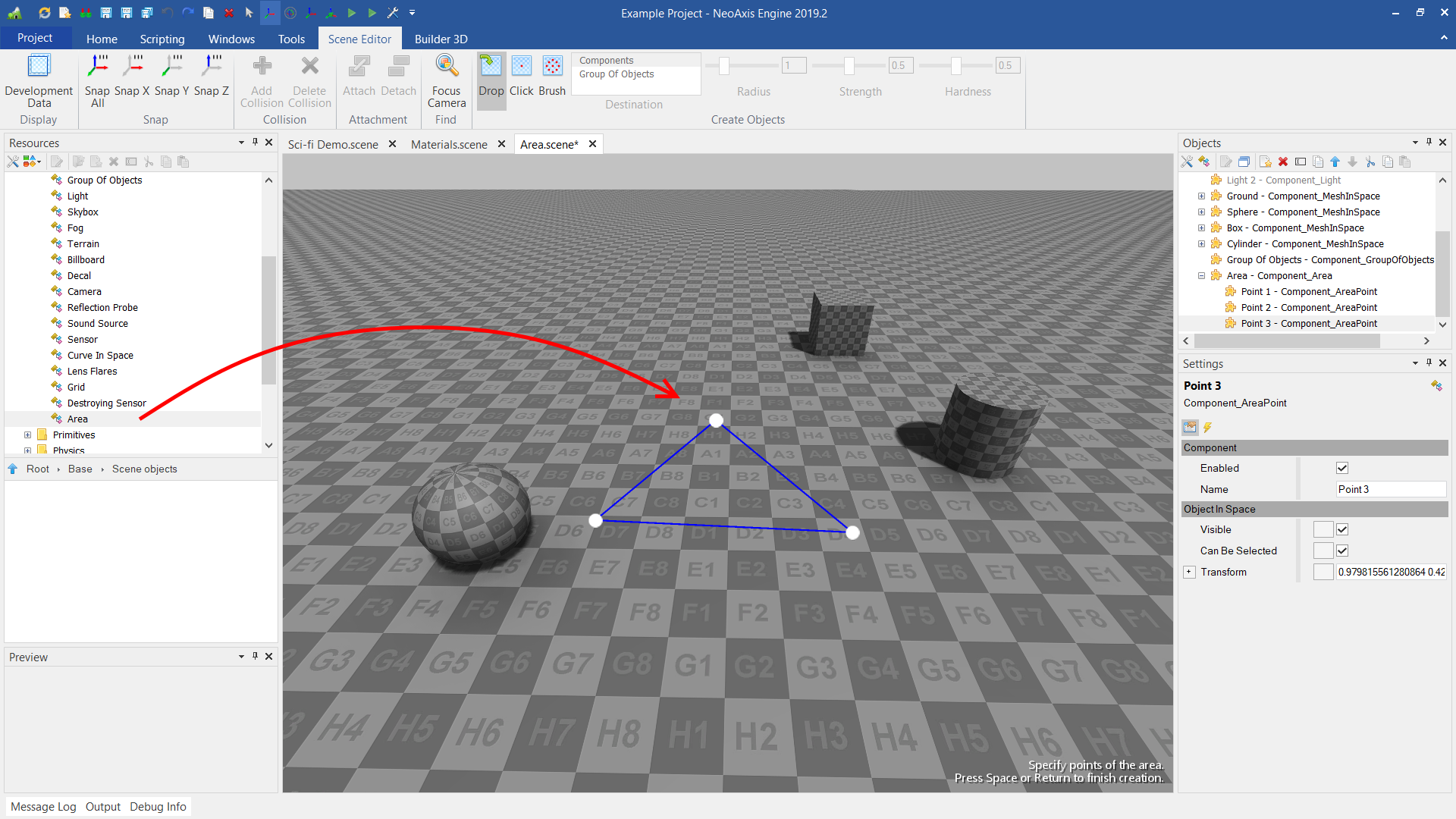The height and width of the screenshot is (819, 1456).
Task: Navigate to Base in breadcrumb path
Action: point(80,469)
